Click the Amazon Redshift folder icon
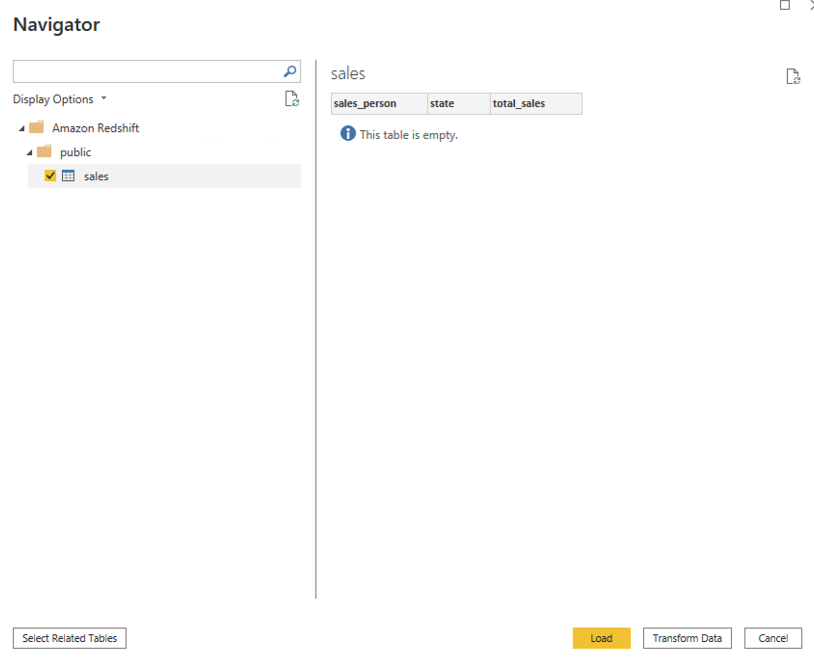814x662 pixels. pos(37,128)
